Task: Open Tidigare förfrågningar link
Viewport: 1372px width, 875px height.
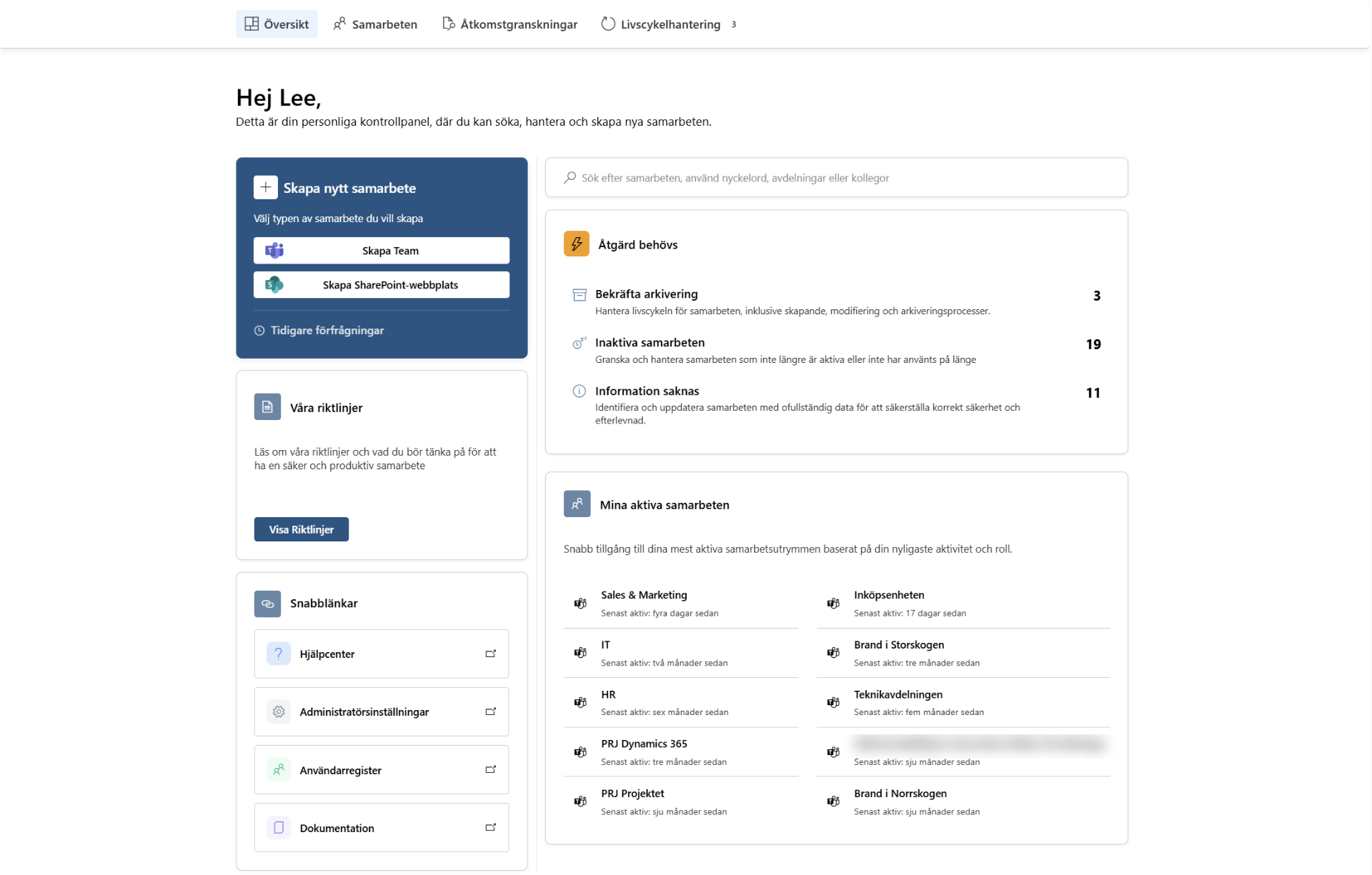Action: pyautogui.click(x=319, y=330)
